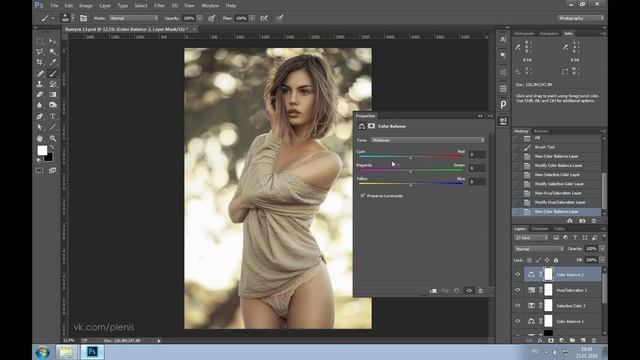Select the Line shape tool
This screenshot has width=640, height=360.
53,127
